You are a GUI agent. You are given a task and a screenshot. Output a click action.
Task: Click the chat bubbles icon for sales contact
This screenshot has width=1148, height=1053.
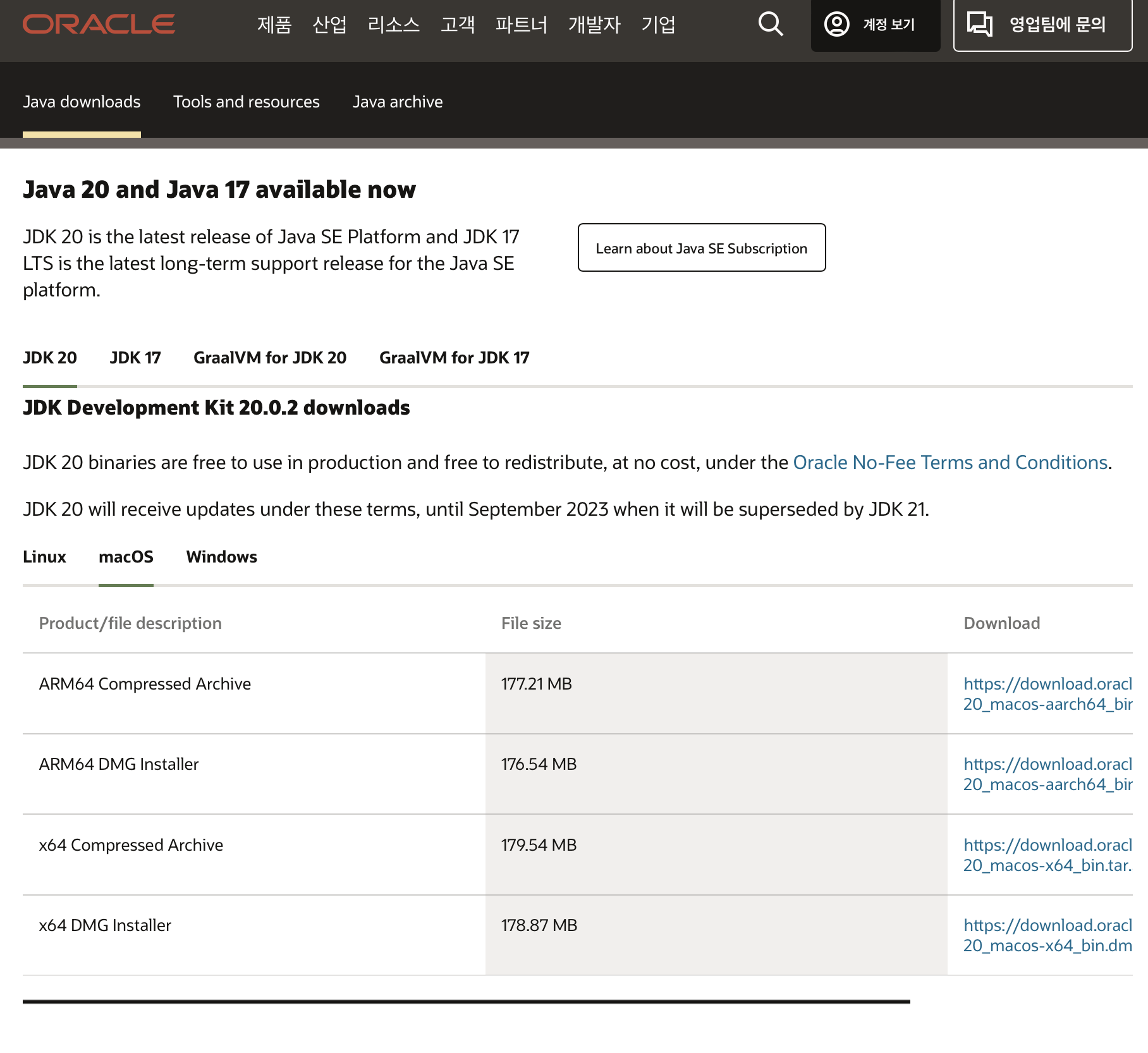(x=980, y=24)
